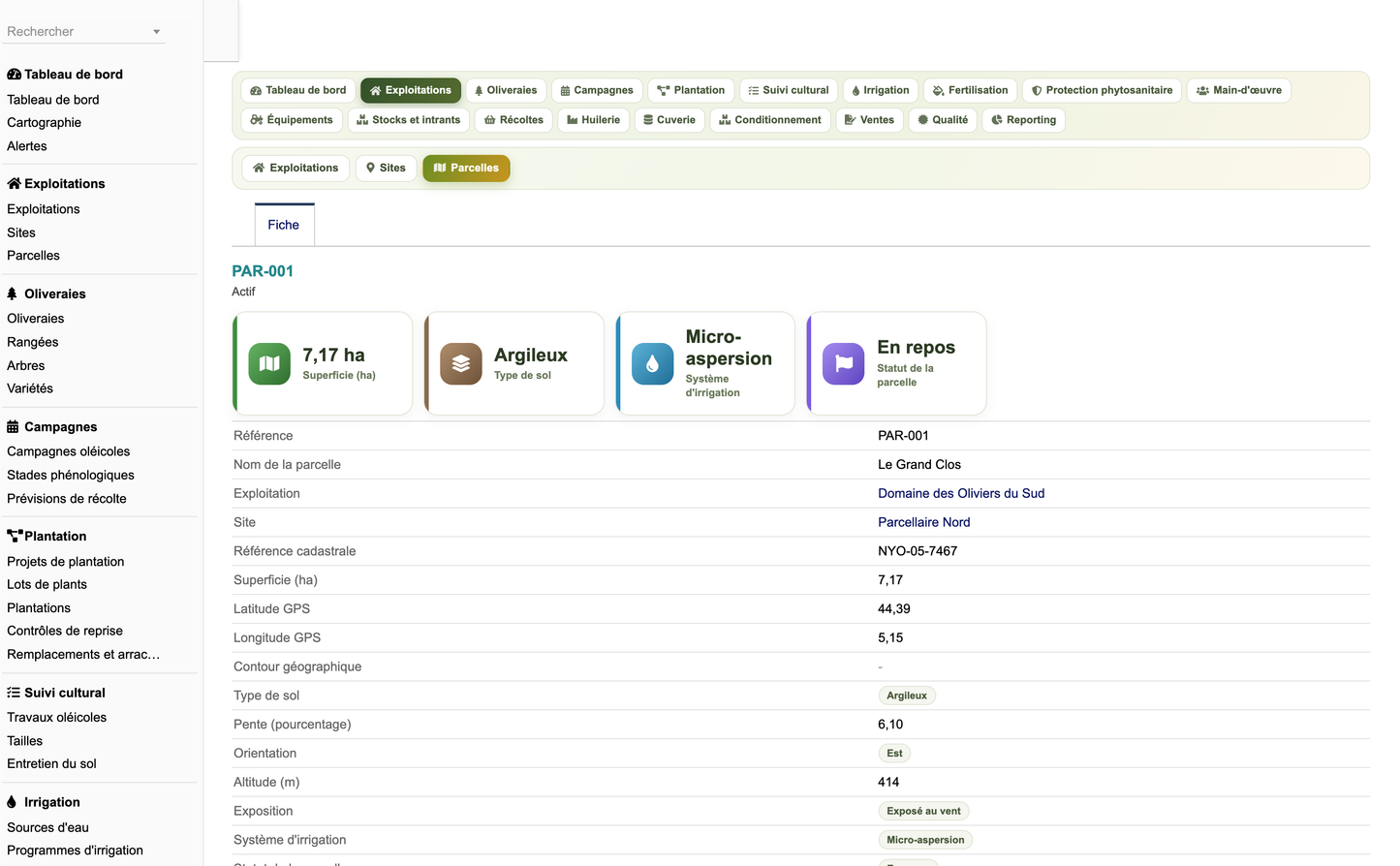This screenshot has width=1400, height=866.
Task: Select Parcelles sub-navigation button
Action: click(466, 168)
